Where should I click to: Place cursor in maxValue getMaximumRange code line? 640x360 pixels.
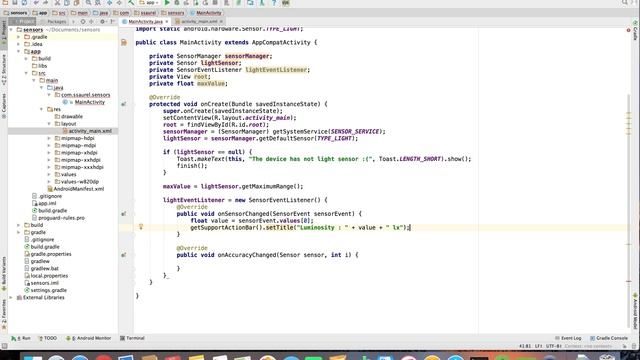coord(233,187)
